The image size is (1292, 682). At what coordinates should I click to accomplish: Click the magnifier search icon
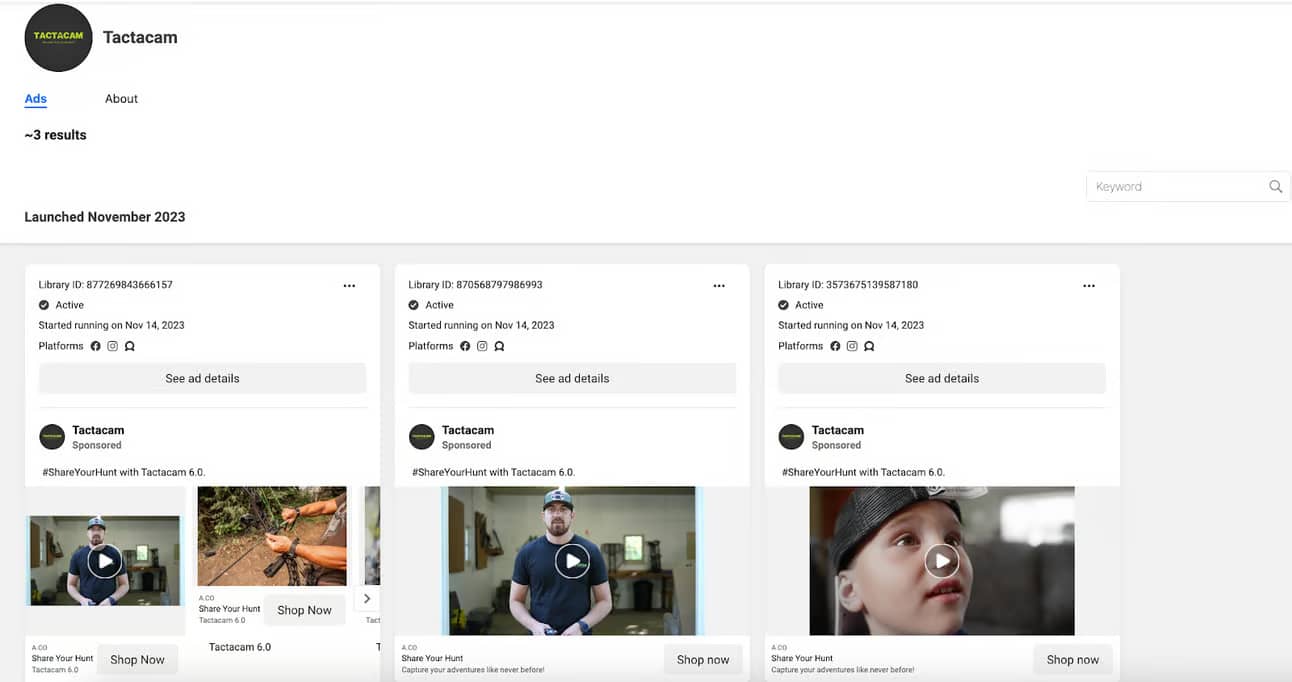(1276, 186)
